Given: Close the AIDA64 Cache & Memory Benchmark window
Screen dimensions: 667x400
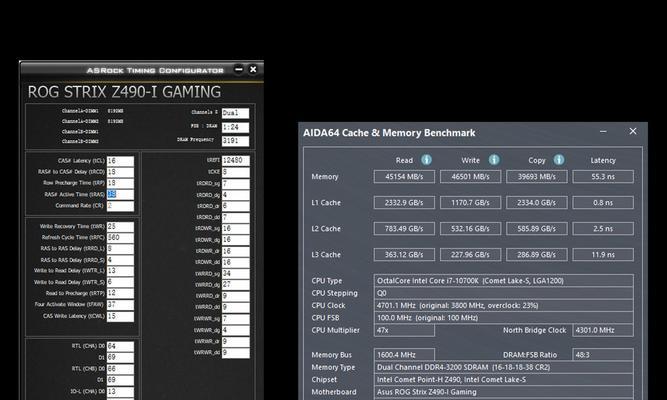Looking at the screenshot, I should coord(633,131).
